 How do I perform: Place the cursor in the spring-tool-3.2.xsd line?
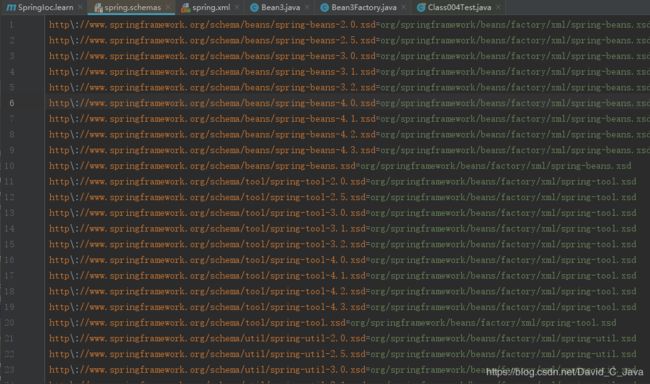click(342, 244)
